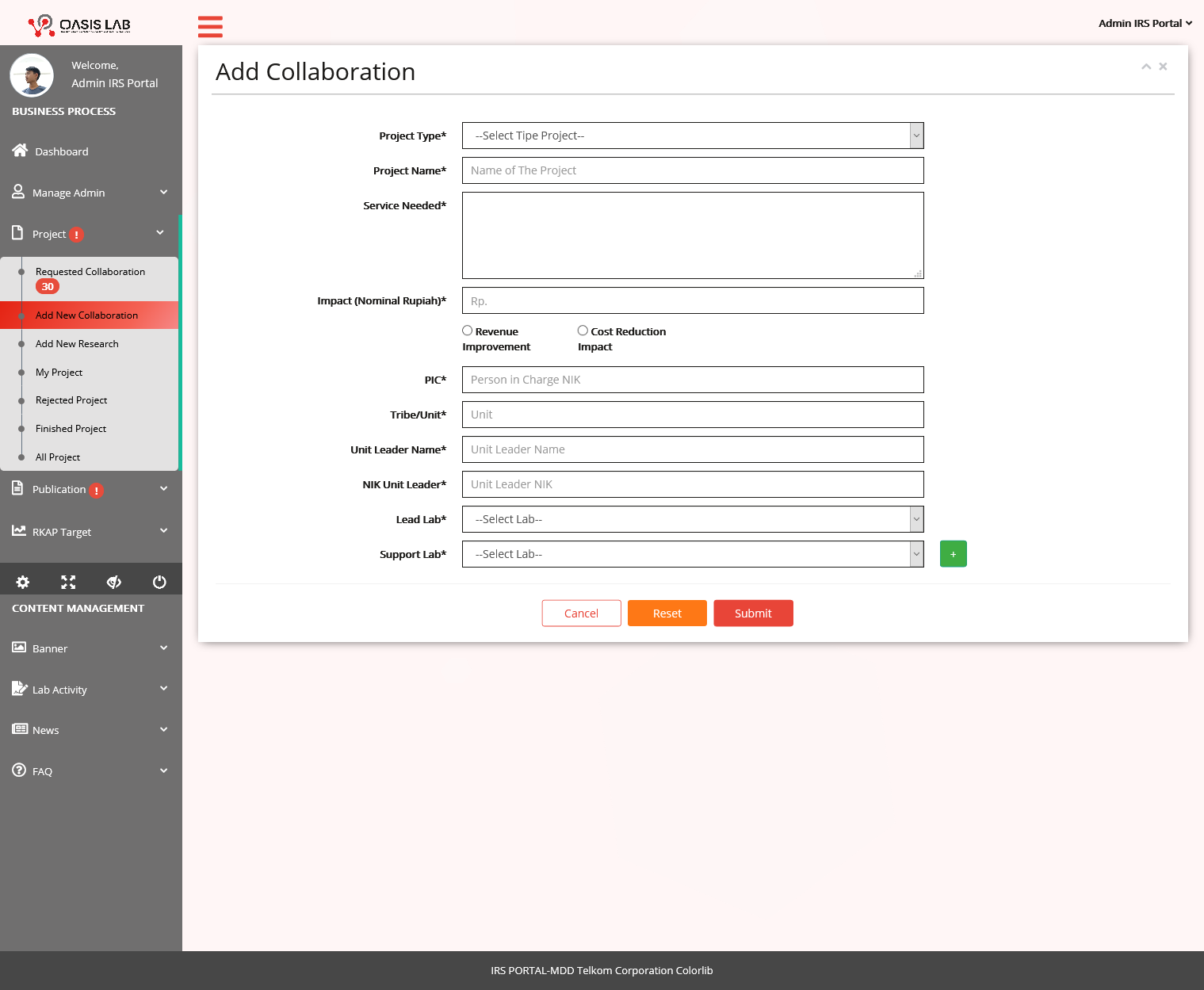Open settings via the gear icon
Viewport: 1204px width, 990px height.
pos(23,582)
